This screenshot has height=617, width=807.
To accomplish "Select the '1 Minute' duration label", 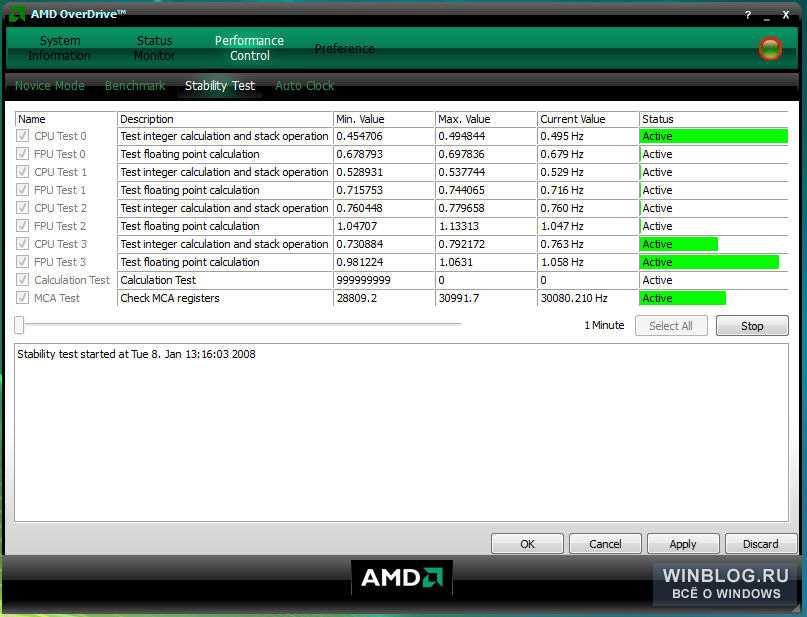I will click(604, 325).
